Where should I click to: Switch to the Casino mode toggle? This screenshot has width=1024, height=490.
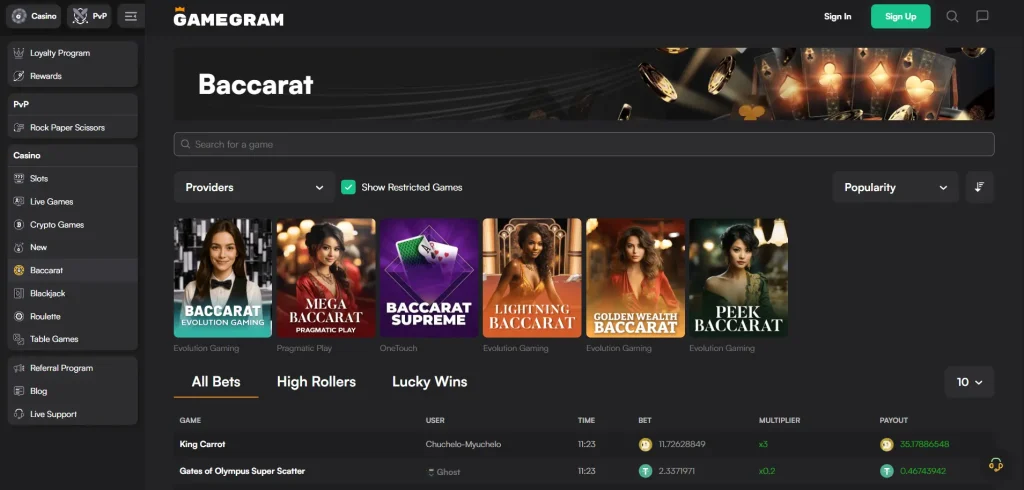(34, 16)
